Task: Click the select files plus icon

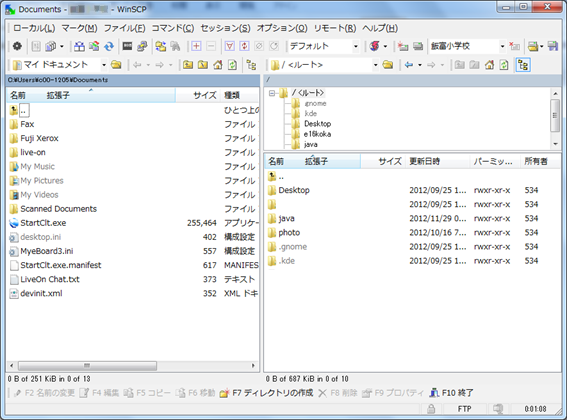Action: tap(196, 46)
